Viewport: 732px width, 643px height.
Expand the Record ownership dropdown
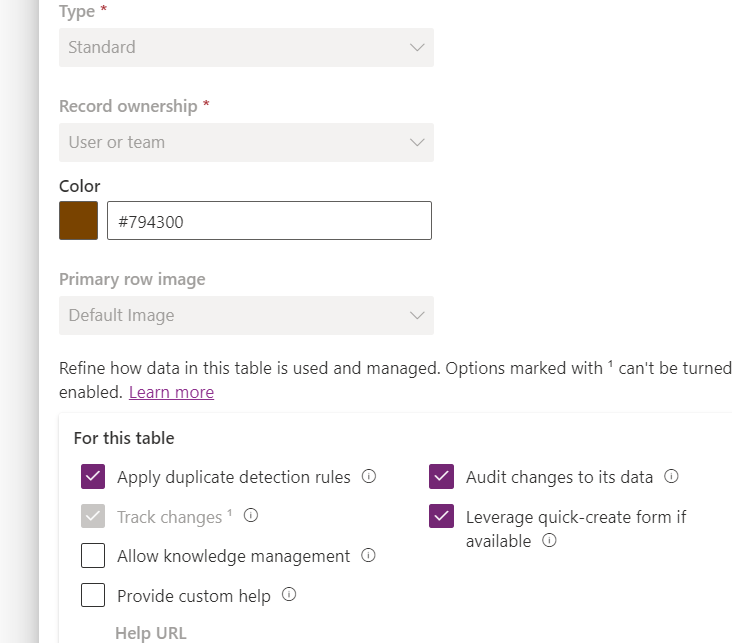point(246,142)
